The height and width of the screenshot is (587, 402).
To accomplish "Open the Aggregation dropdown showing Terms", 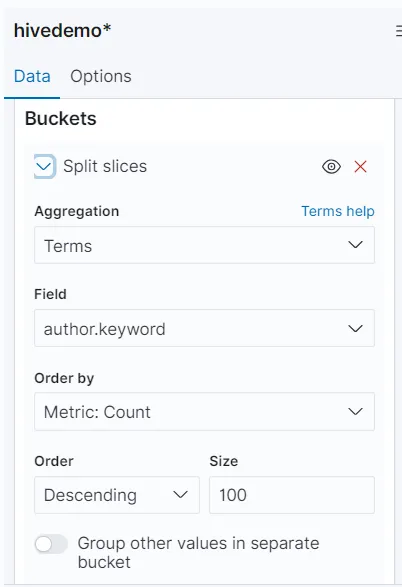I will coord(204,245).
